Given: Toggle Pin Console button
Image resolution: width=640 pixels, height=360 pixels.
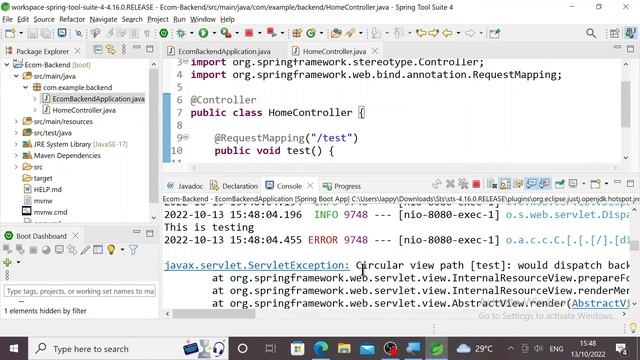Looking at the screenshot, I should (560, 184).
